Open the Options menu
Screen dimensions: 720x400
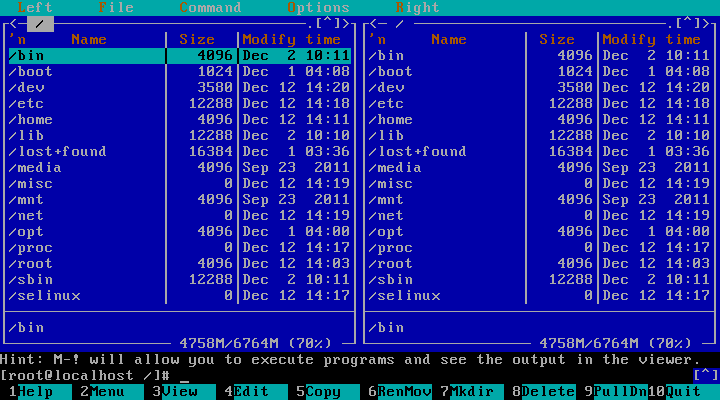click(318, 7)
